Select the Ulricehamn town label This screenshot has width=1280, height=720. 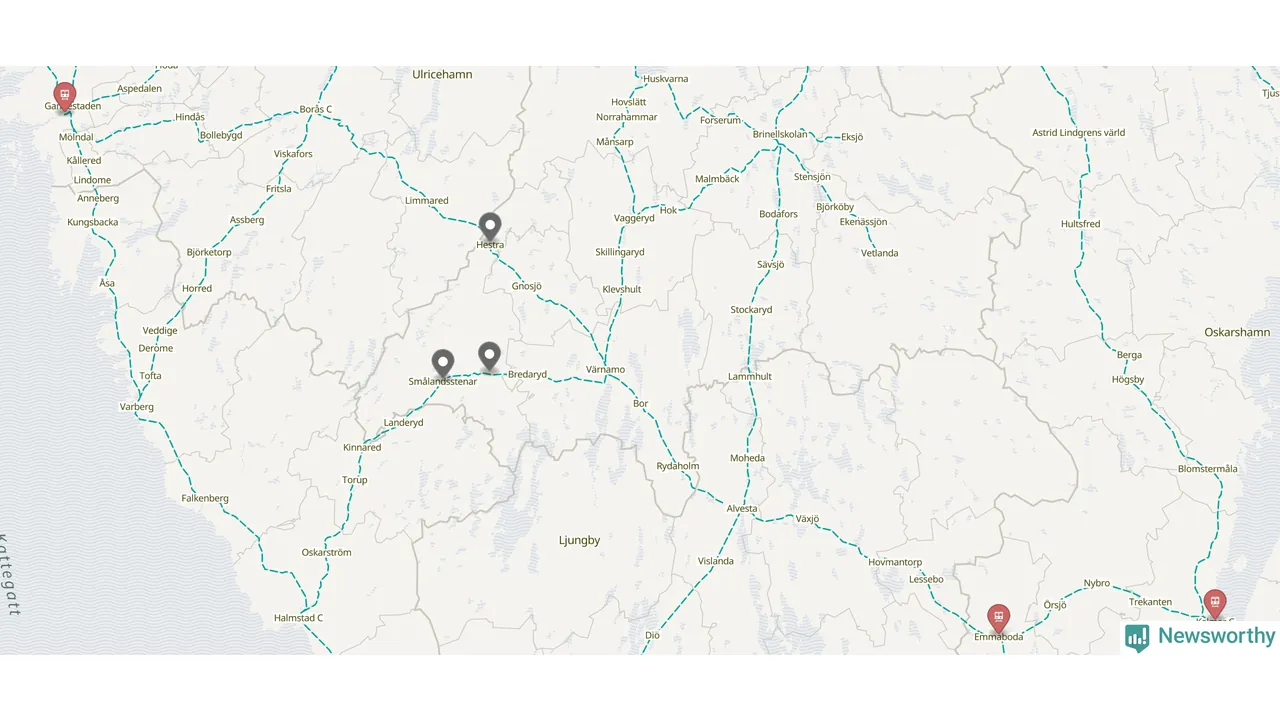pyautogui.click(x=442, y=74)
